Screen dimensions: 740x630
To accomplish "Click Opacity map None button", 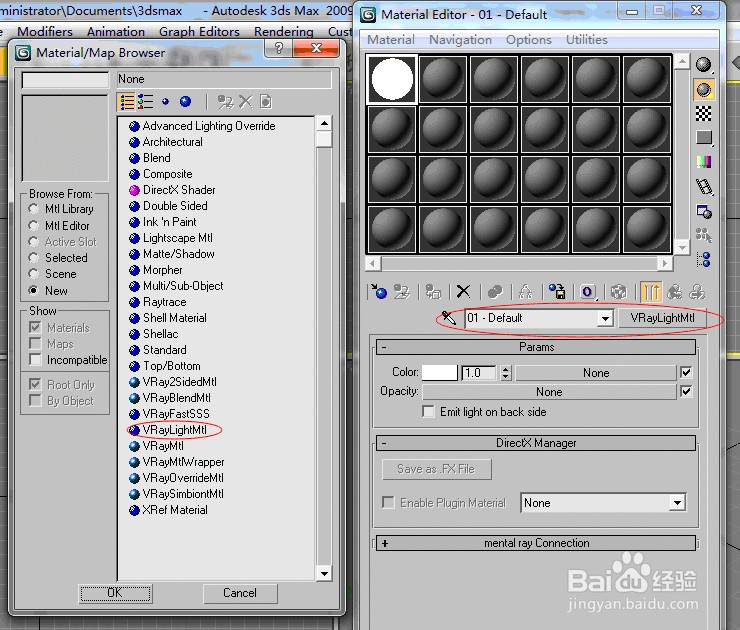I will 549,392.
